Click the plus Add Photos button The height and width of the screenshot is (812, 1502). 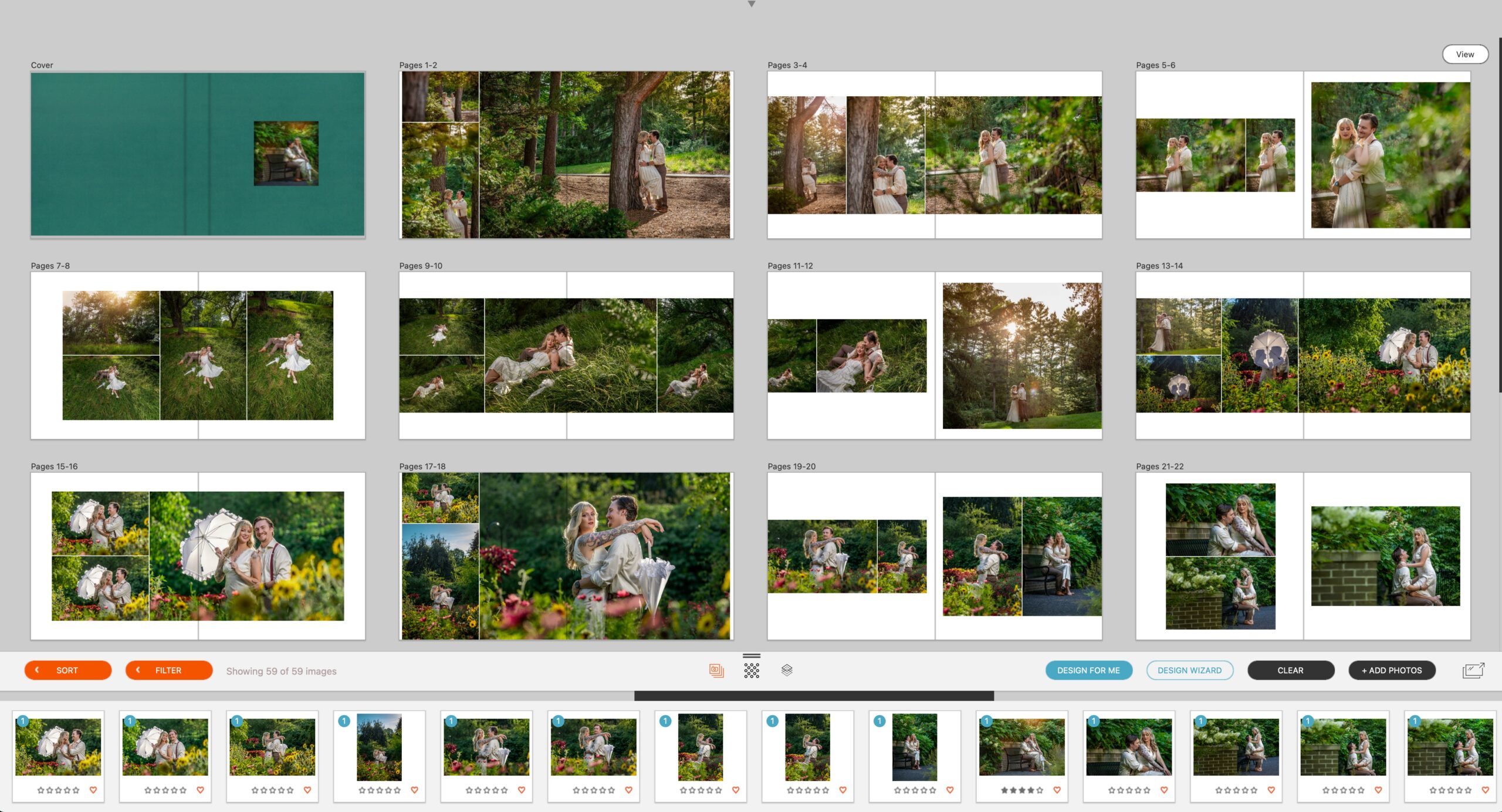1392,670
